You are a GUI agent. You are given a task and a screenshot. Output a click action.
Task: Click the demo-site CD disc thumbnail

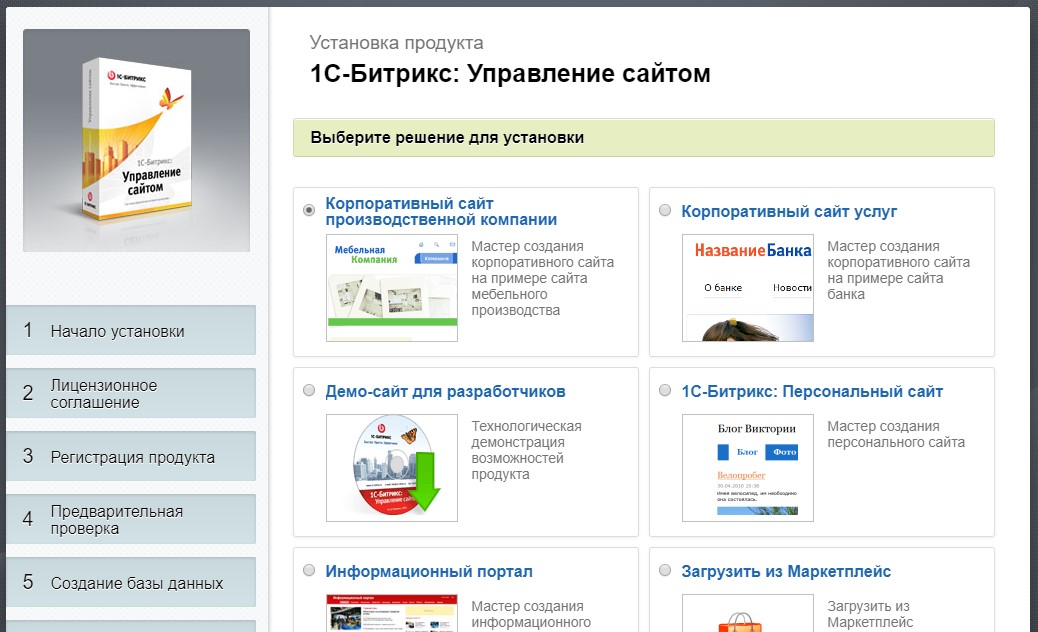(x=392, y=468)
